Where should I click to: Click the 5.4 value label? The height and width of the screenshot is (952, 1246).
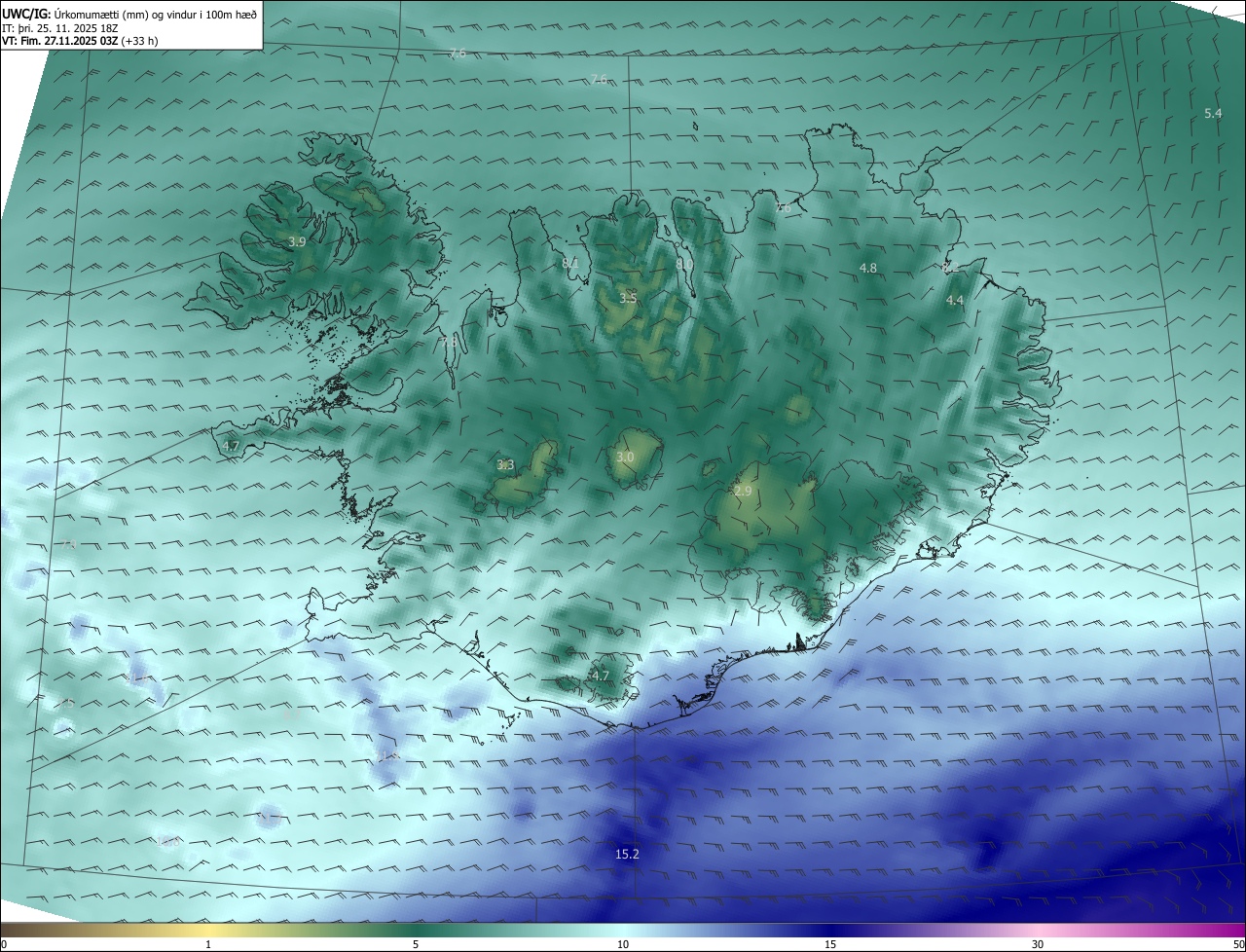coord(1213,113)
